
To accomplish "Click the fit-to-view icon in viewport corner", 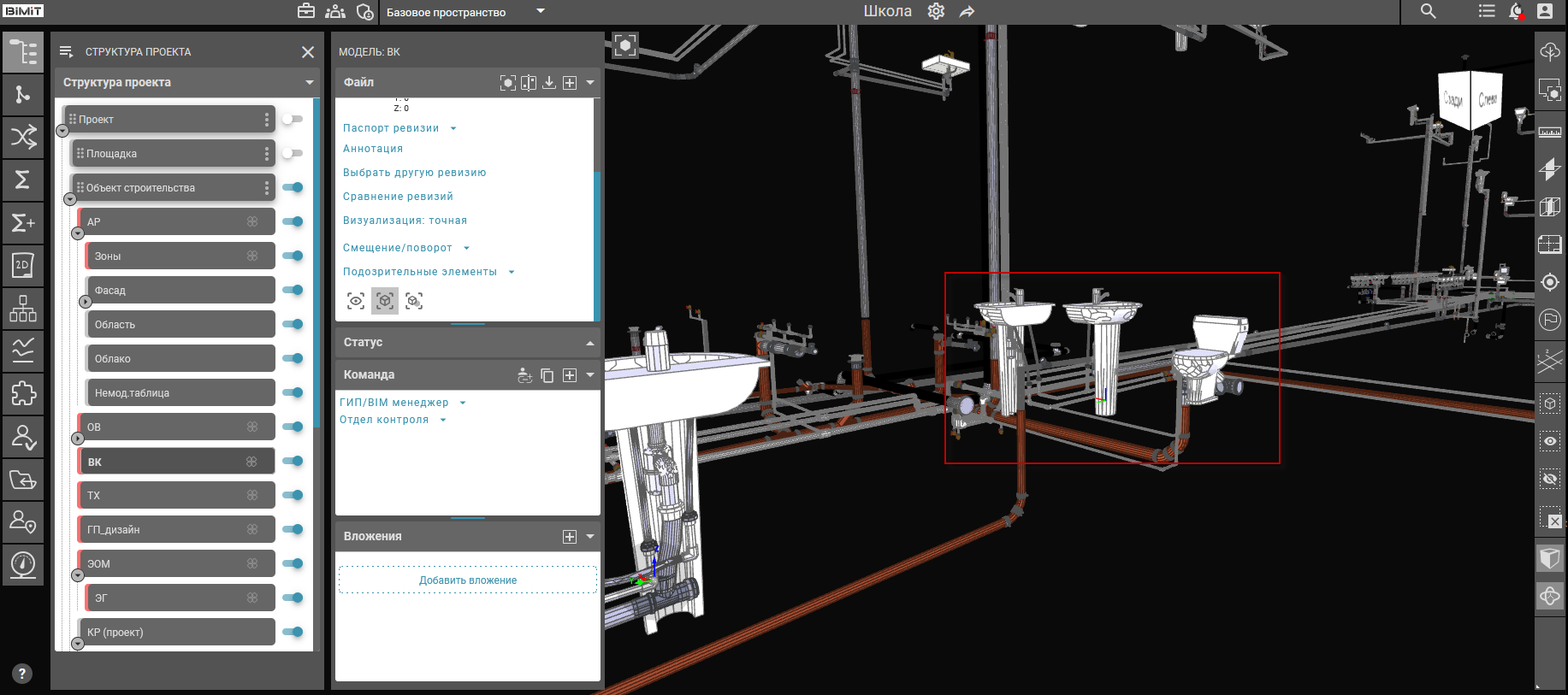I will pyautogui.click(x=625, y=46).
